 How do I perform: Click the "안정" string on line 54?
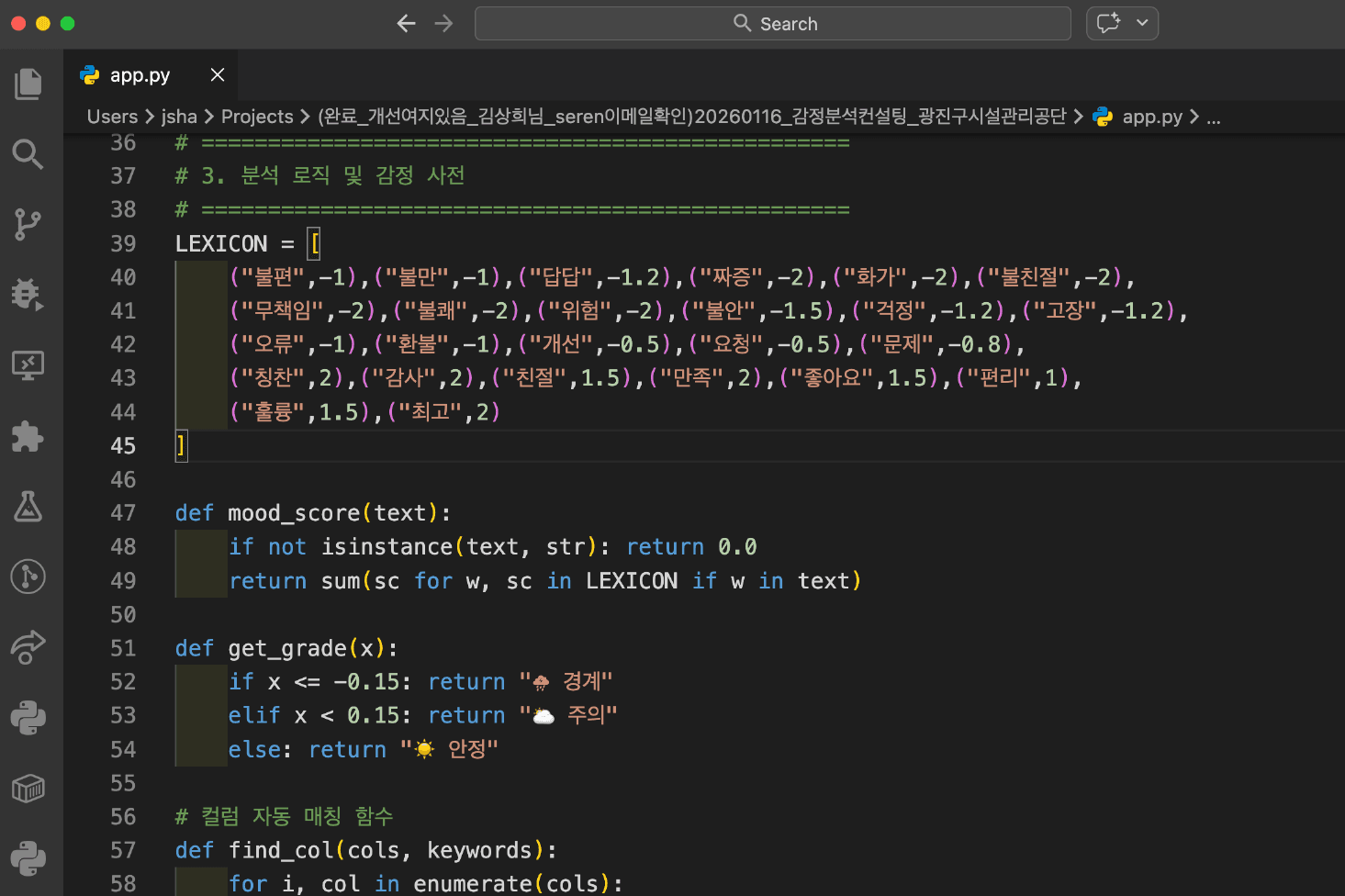[x=449, y=750]
